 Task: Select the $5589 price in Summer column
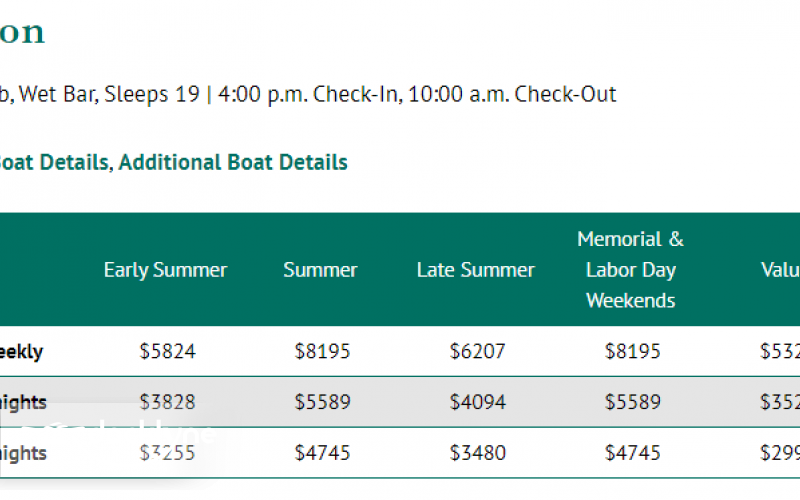coord(322,403)
